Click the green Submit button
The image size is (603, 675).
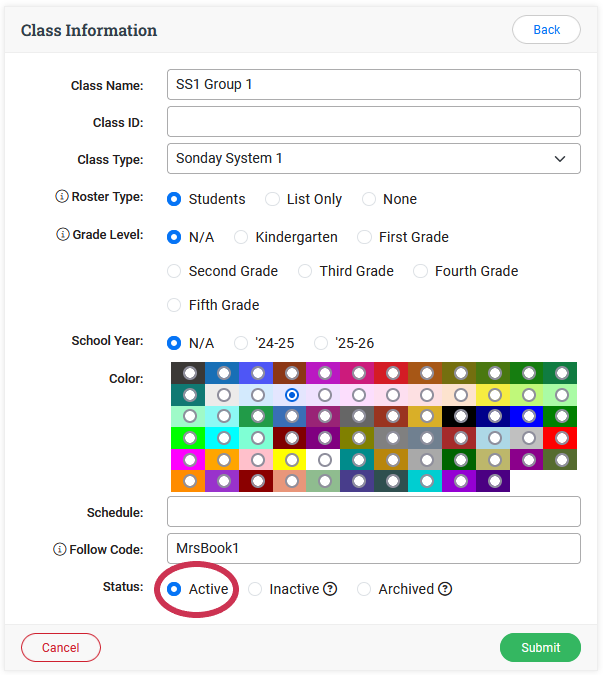[540, 647]
